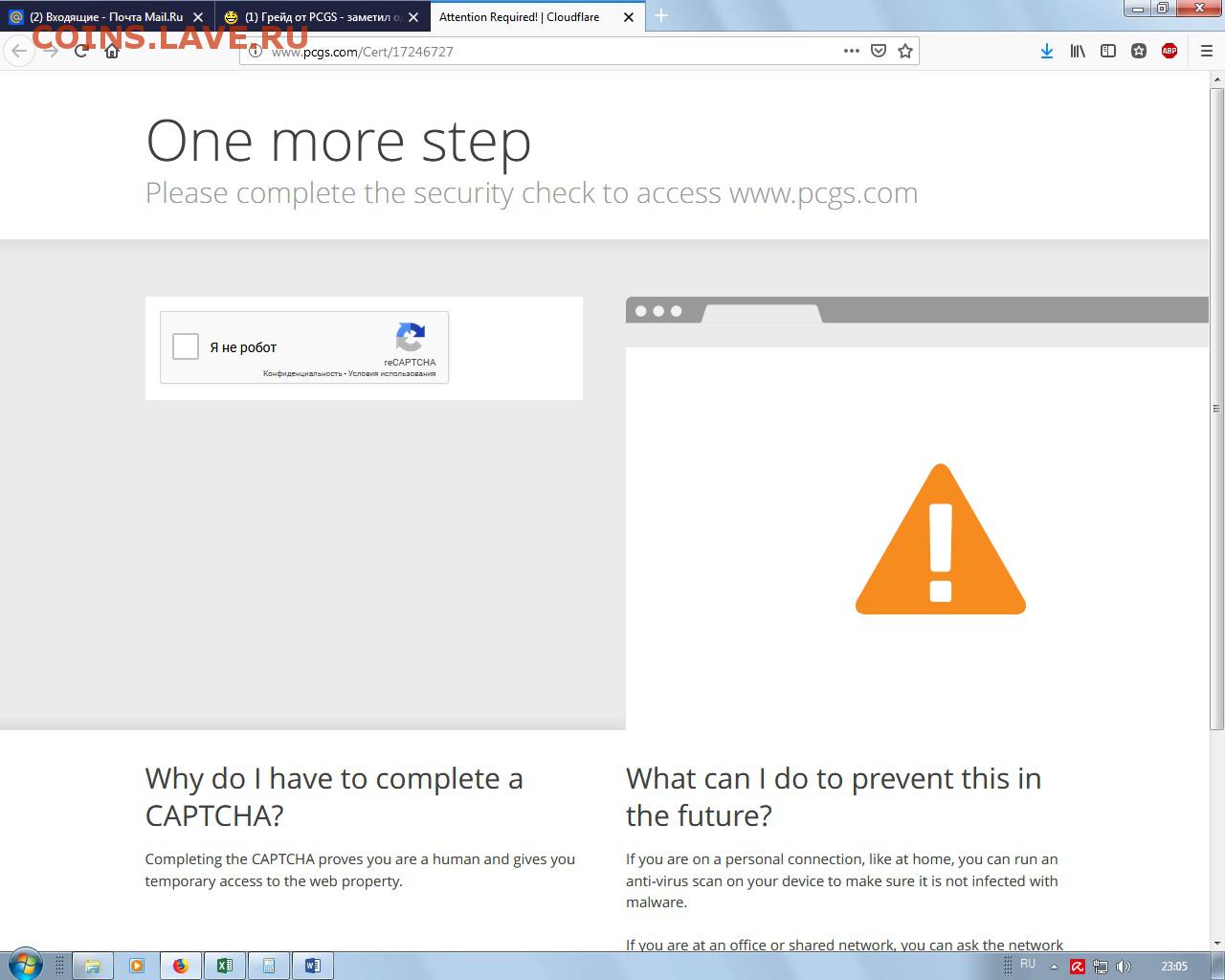Show hidden tray icons arrow
Viewport: 1225px width, 980px height.
click(x=1055, y=967)
